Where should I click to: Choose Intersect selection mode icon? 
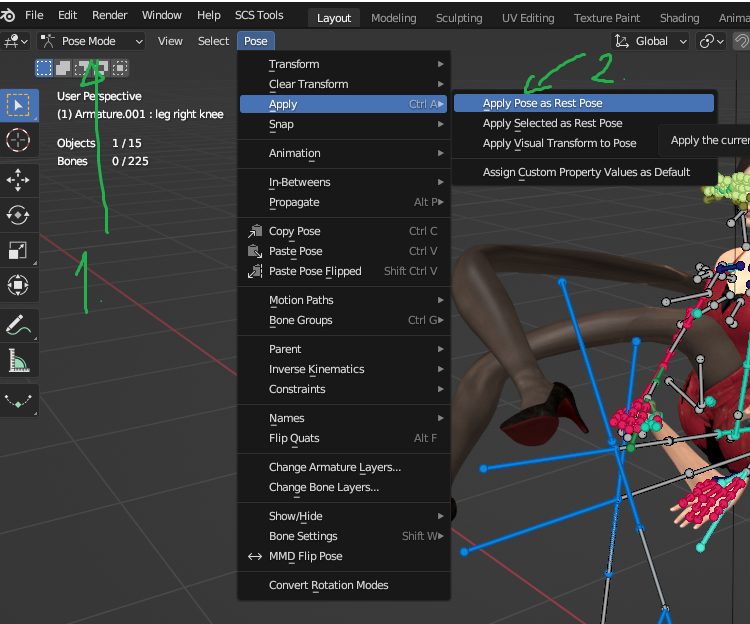point(120,68)
